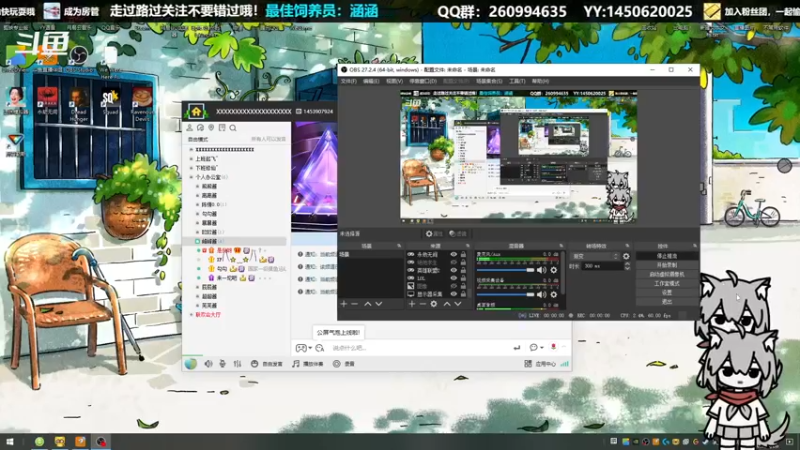This screenshot has height=450, width=800.
Task: Toggle lock on 英雄联盟 source
Action: tap(463, 270)
